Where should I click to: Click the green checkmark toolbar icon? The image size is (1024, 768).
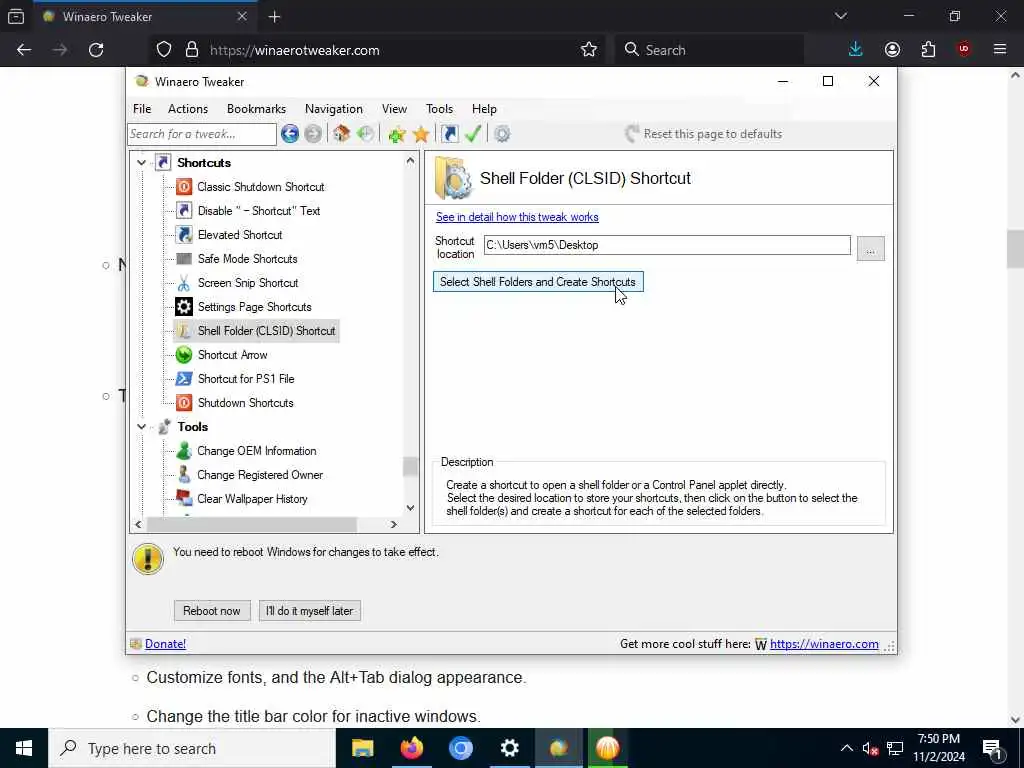(473, 134)
